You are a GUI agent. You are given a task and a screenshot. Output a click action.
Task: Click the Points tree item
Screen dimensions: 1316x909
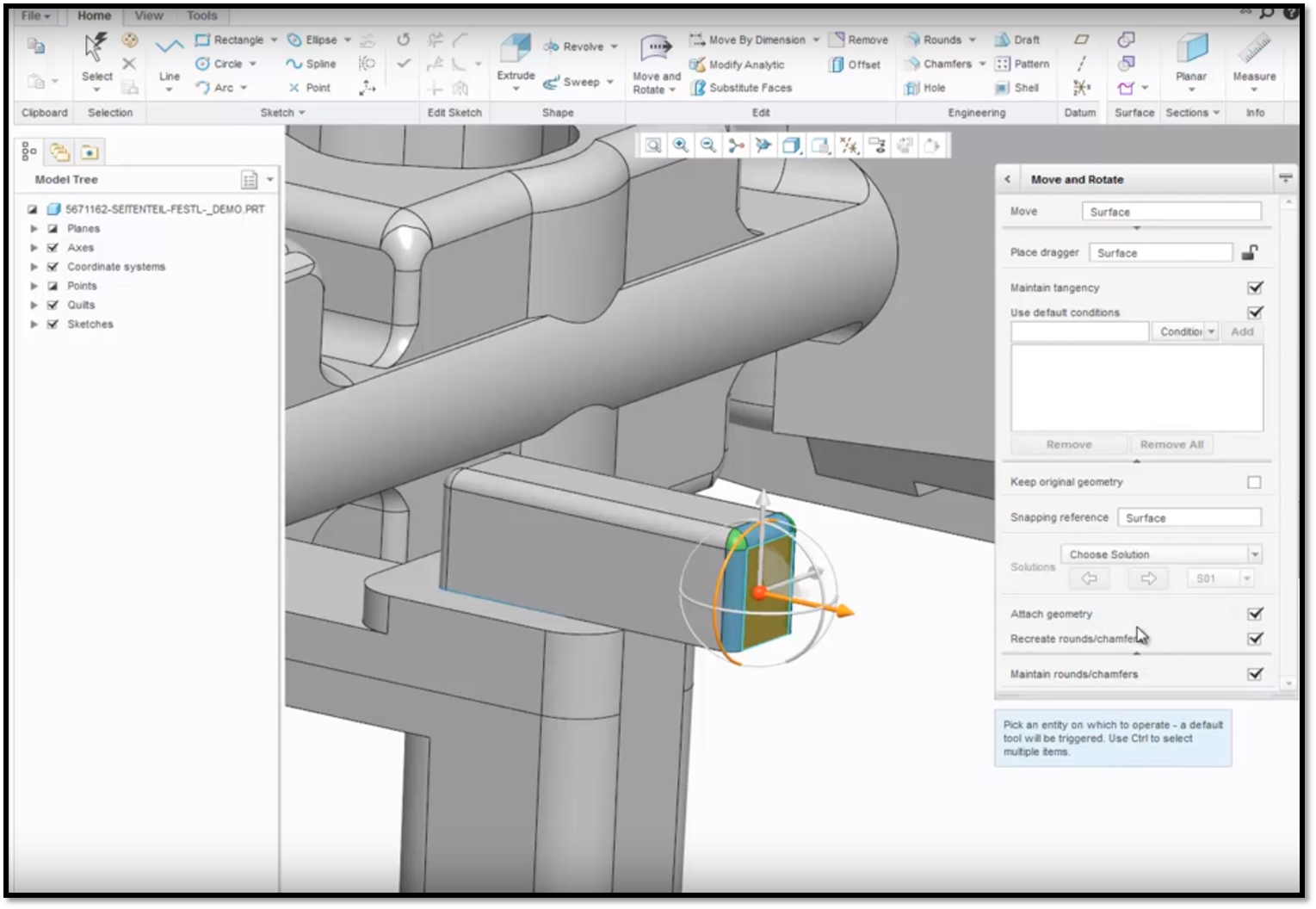pyautogui.click(x=82, y=286)
